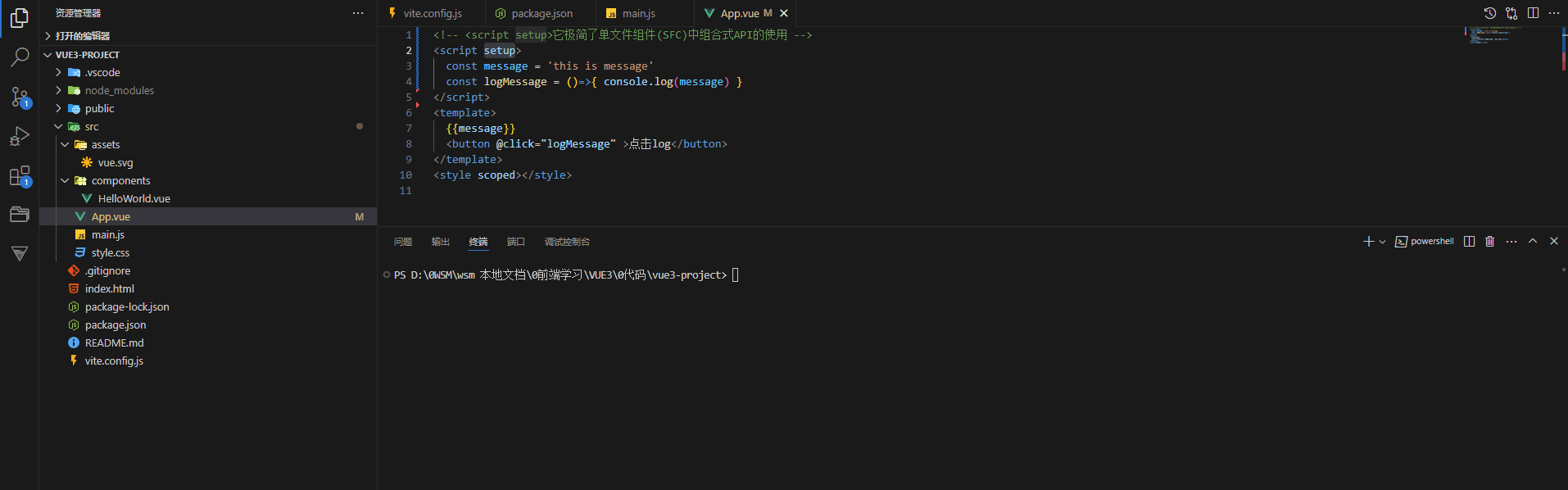Open the 调试控制台 debug console tab
This screenshot has height=490, width=1568.
[567, 242]
